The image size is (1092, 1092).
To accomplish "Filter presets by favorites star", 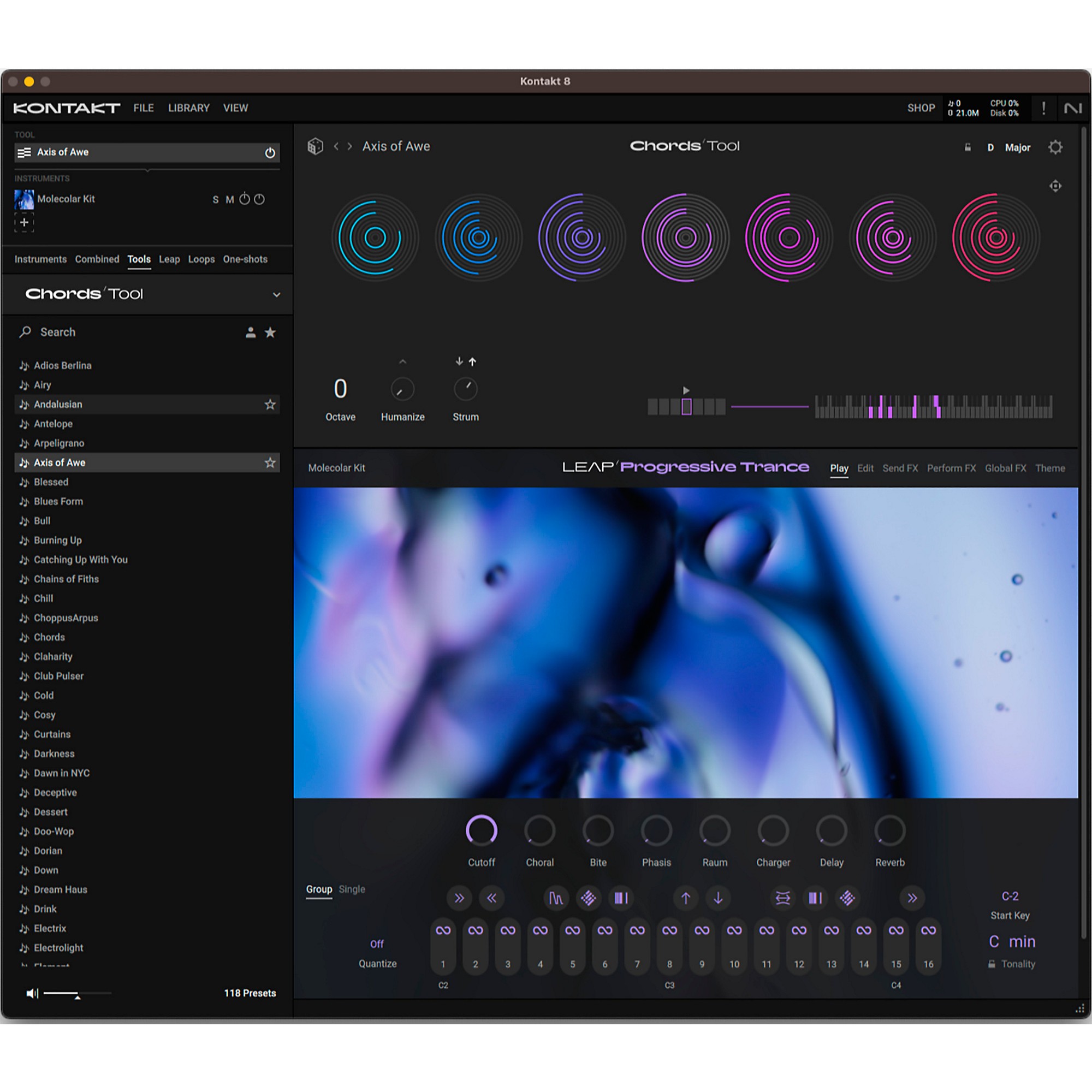I will coord(270,333).
